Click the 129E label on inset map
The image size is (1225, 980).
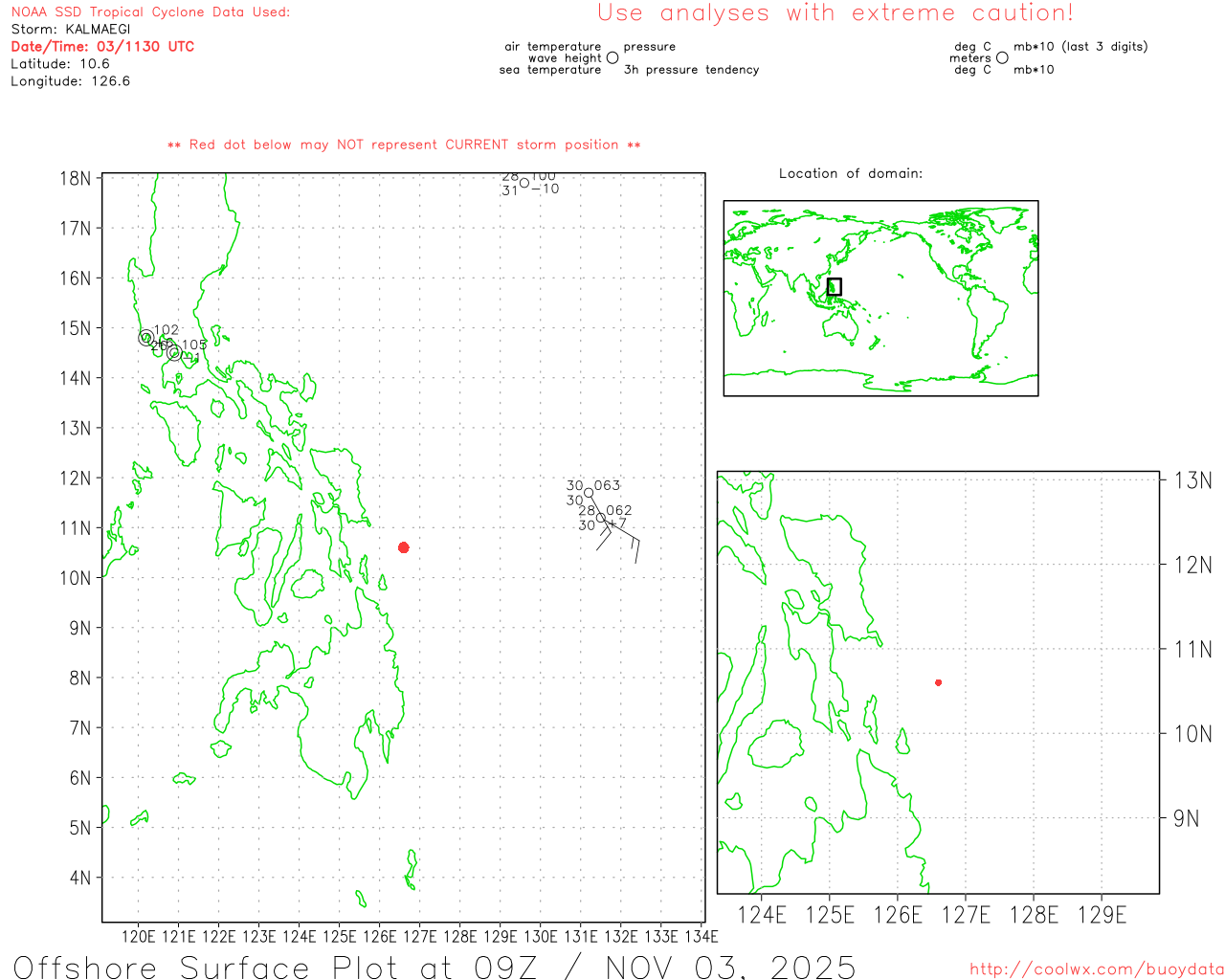point(1102,915)
